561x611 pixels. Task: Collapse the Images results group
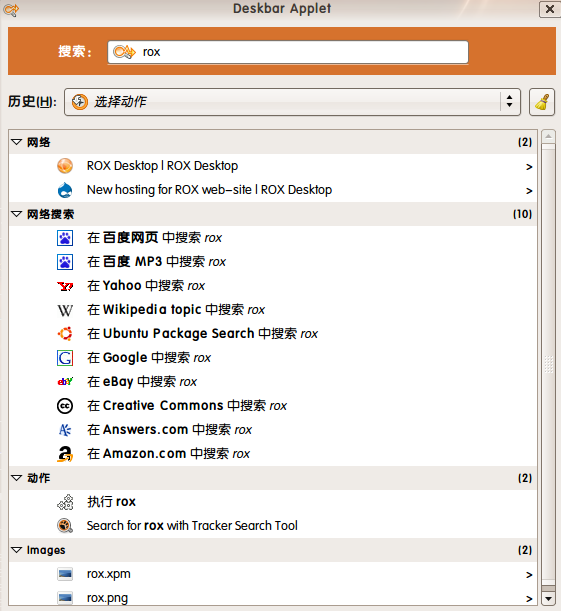pos(16,550)
